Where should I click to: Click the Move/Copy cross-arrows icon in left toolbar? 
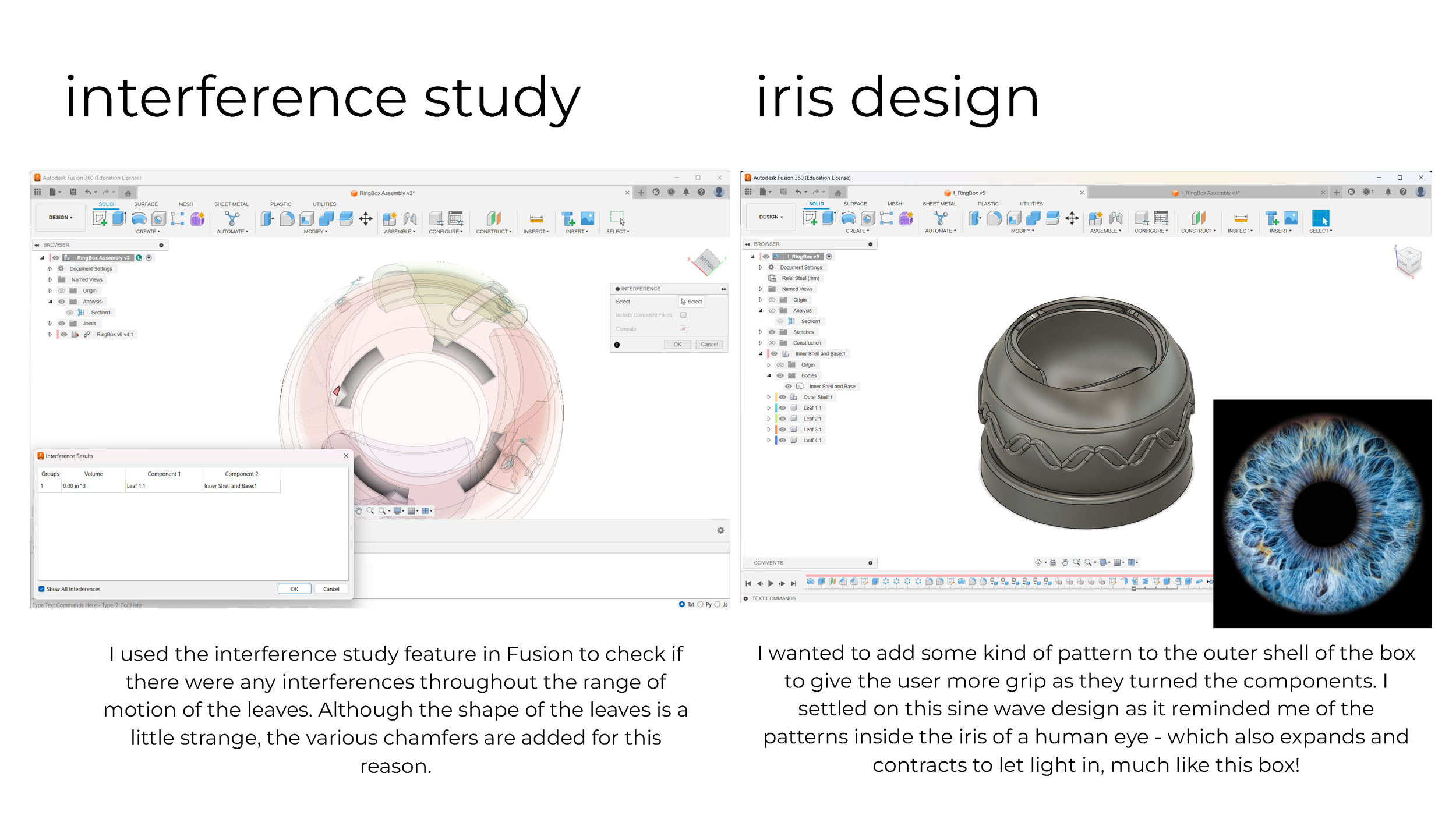(366, 219)
